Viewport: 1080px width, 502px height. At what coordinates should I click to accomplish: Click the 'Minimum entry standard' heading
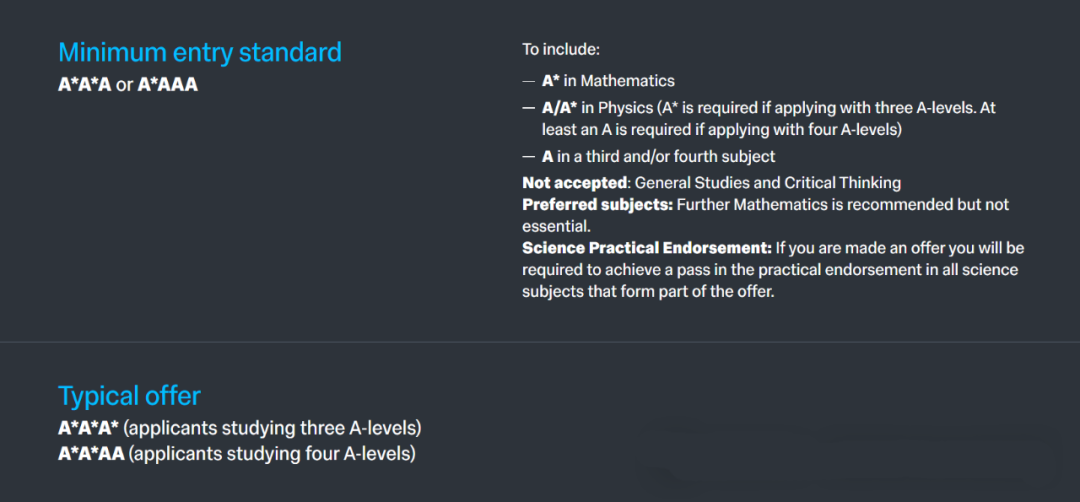pos(200,52)
